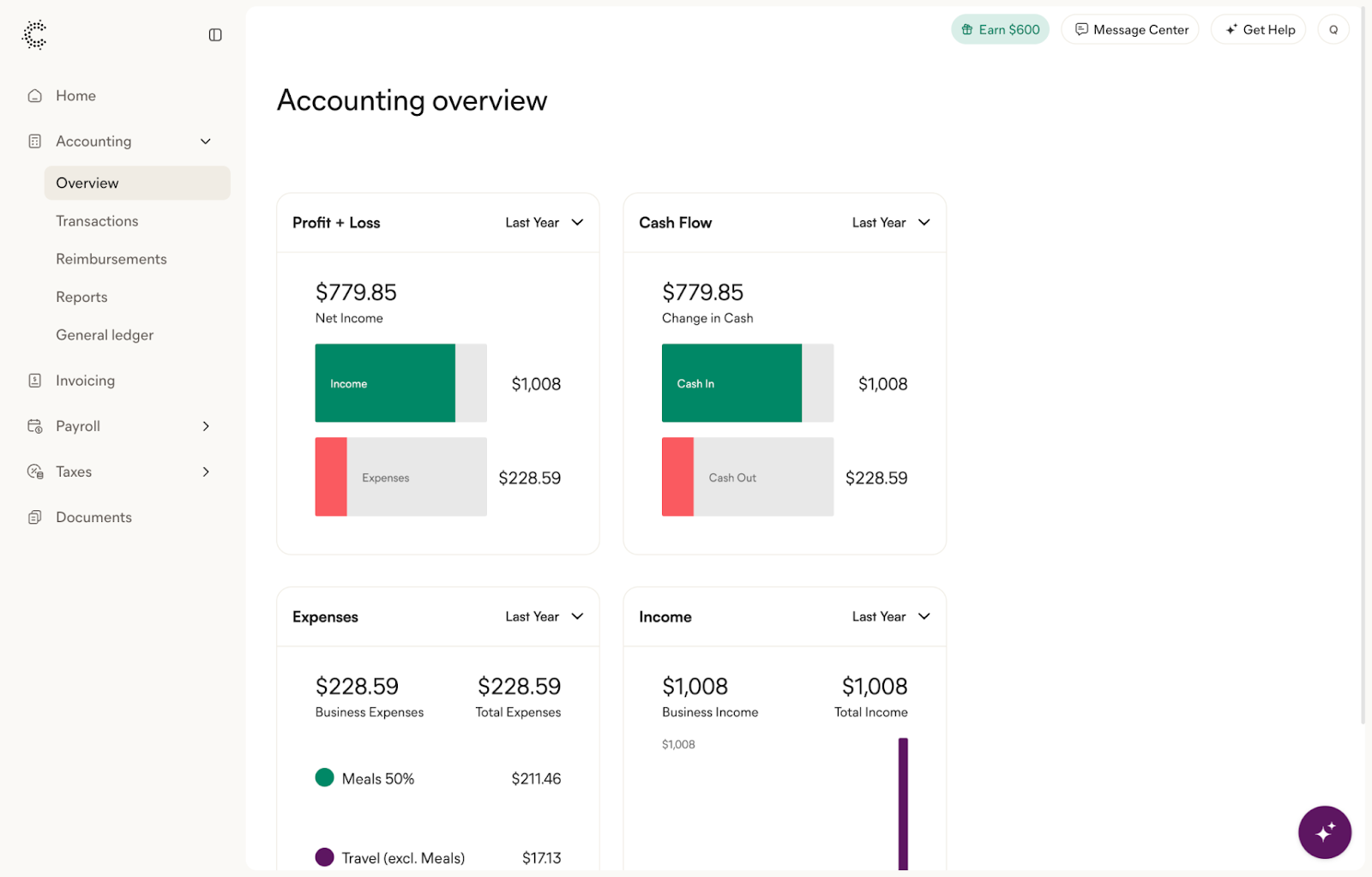The height and width of the screenshot is (877, 1372).
Task: Click the green Meals 50% color dot
Action: (x=324, y=778)
